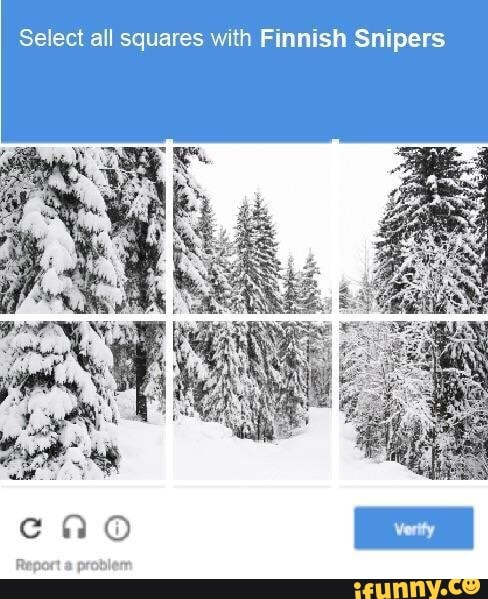The width and height of the screenshot is (488, 599).
Task: Select bottom-right tile with frosted forest
Action: 413,400
